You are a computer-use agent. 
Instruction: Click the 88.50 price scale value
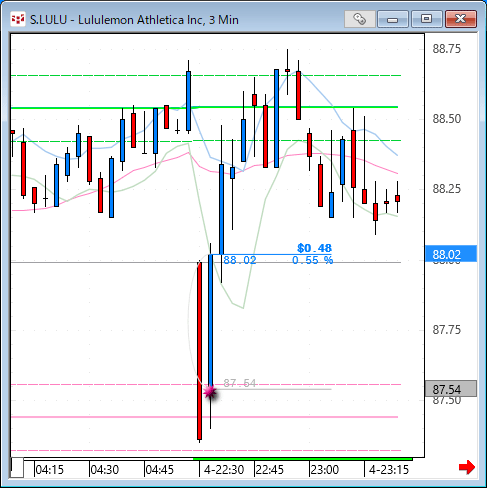coord(446,119)
